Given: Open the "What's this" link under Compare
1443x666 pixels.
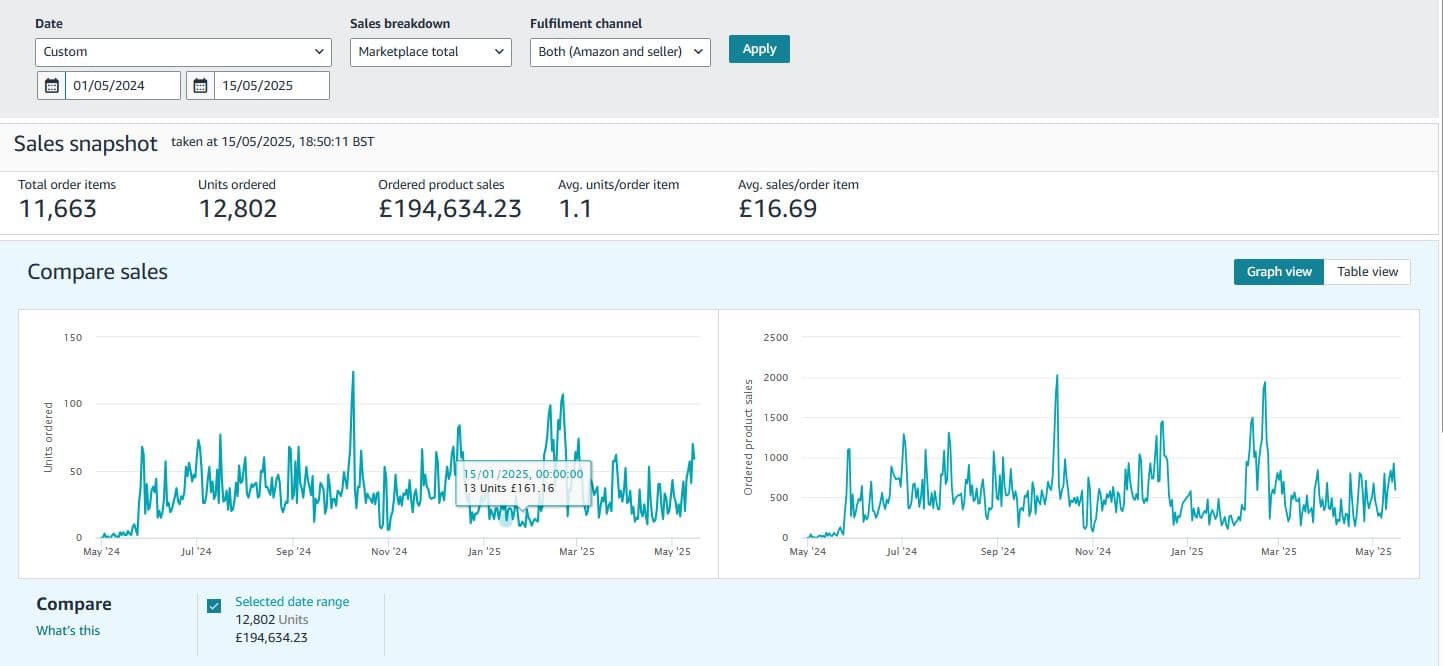Looking at the screenshot, I should 68,630.
